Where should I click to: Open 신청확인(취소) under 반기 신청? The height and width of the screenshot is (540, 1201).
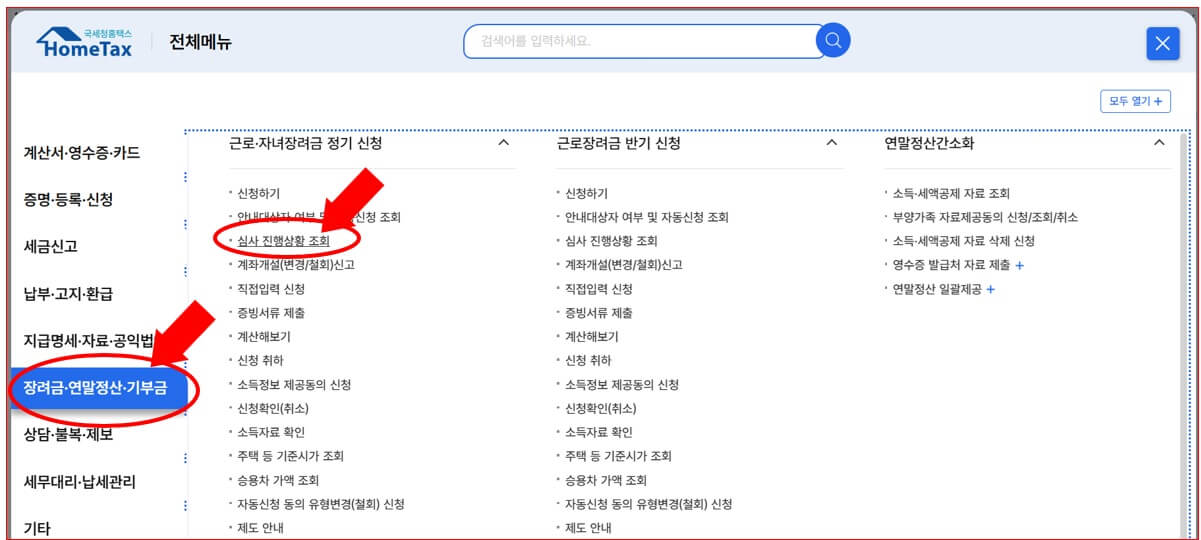(x=600, y=408)
